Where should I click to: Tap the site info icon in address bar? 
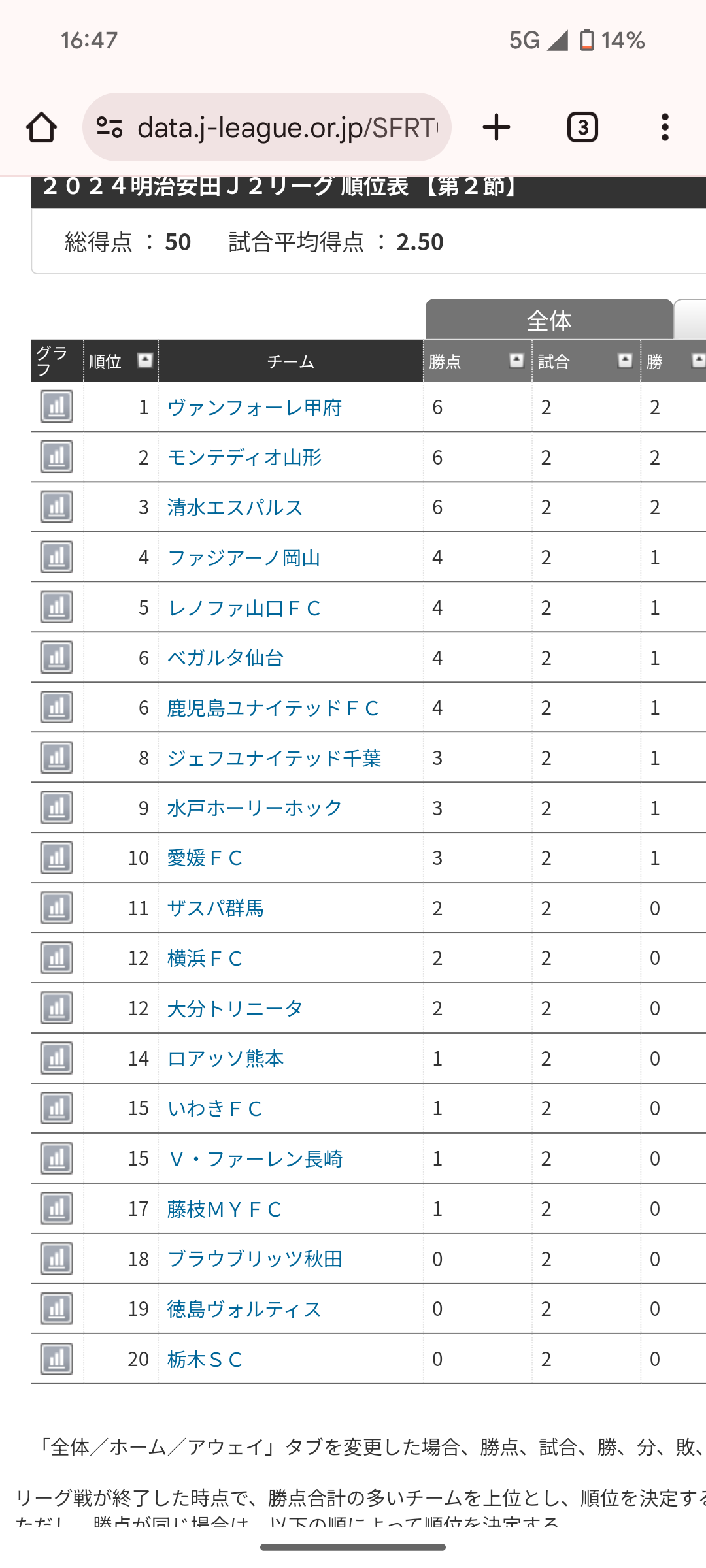click(109, 127)
